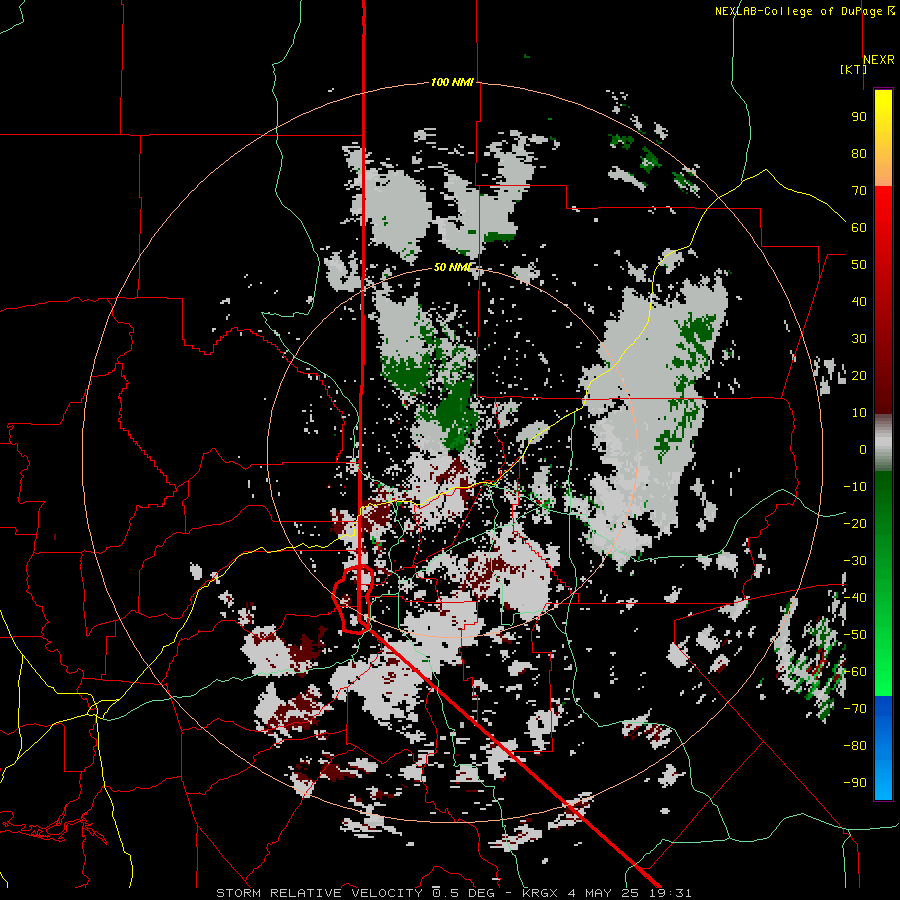Click the -70 value on the velocity scale

tap(855, 709)
